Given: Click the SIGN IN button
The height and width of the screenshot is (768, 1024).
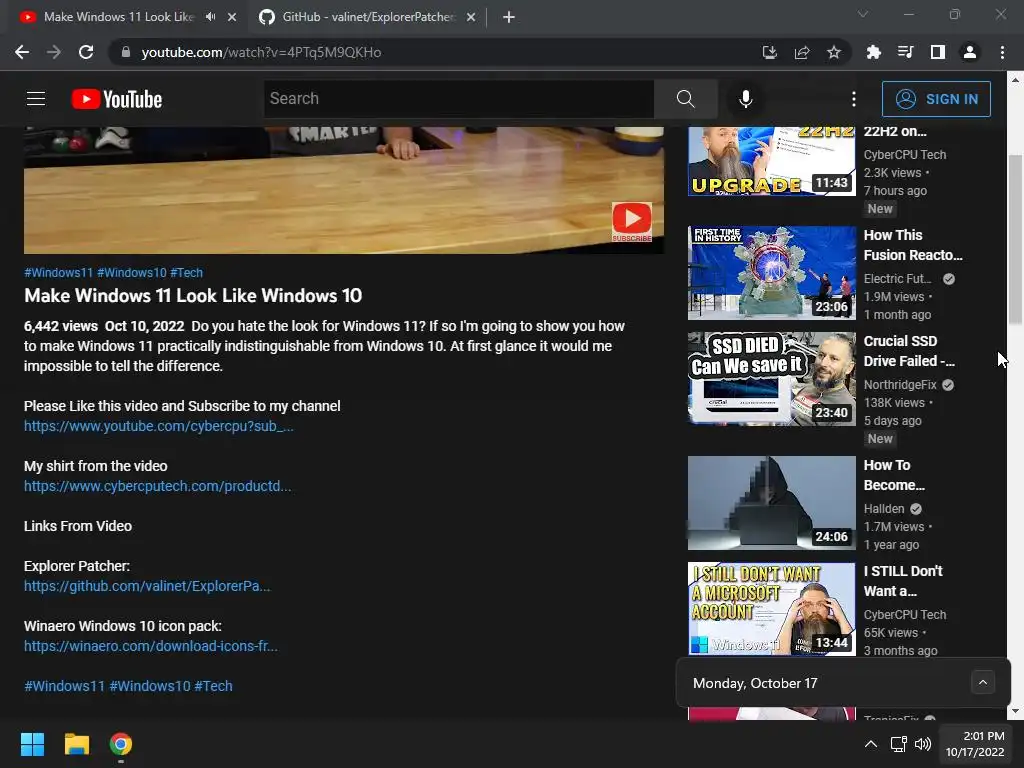Looking at the screenshot, I should coord(936,99).
